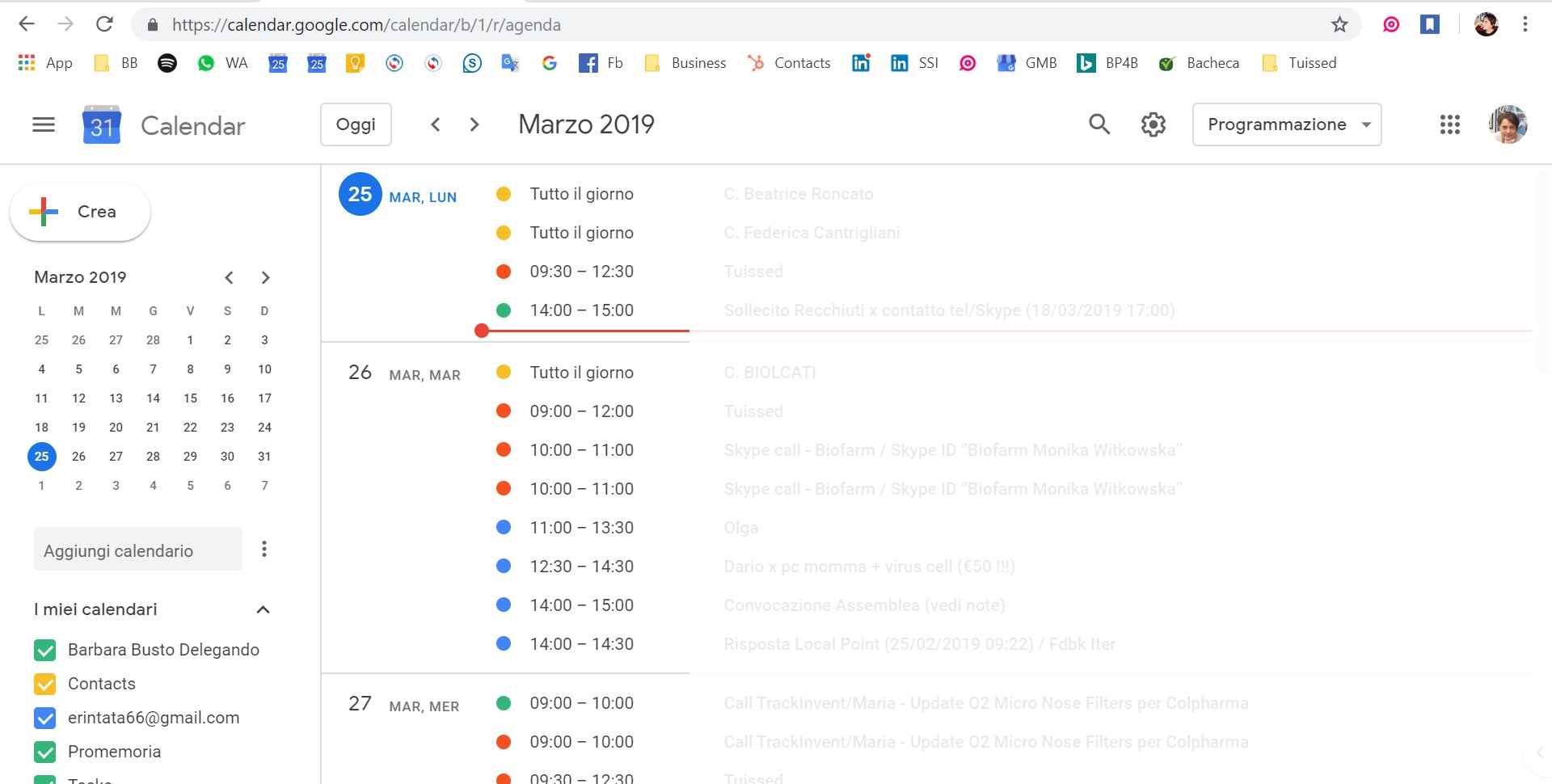Show next month in mini calendar
Viewport: 1552px width, 784px height.
click(265, 277)
